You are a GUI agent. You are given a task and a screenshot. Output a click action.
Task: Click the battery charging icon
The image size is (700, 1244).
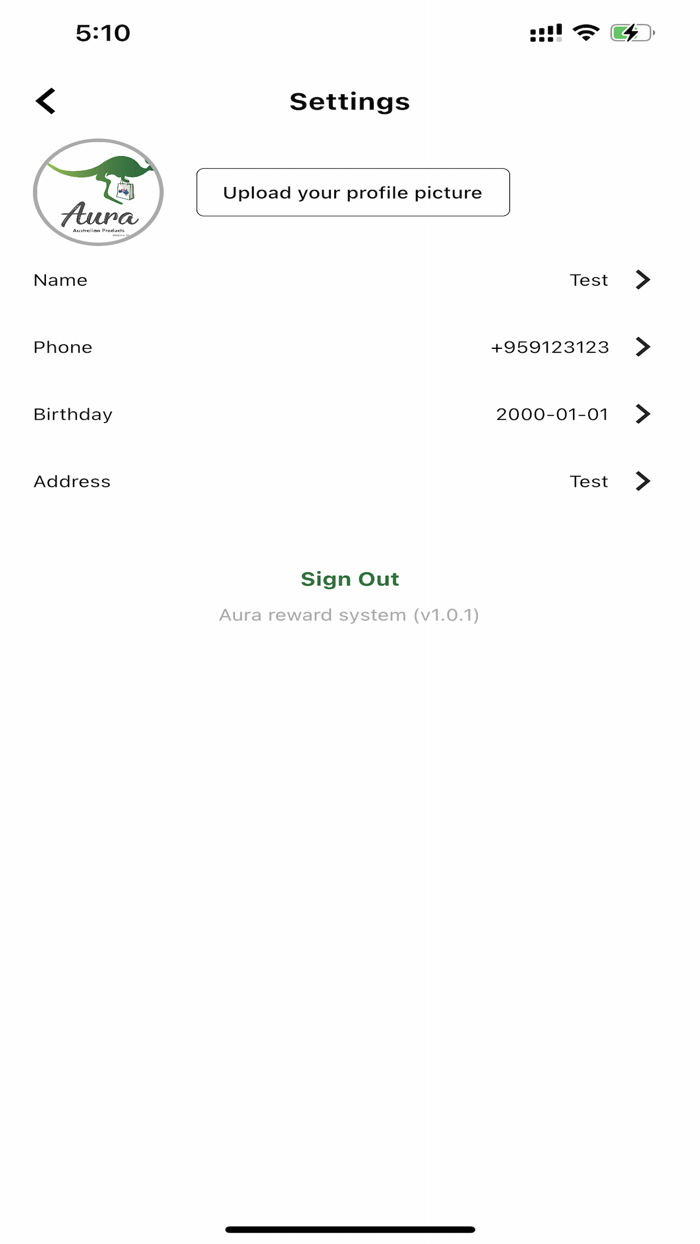point(630,32)
